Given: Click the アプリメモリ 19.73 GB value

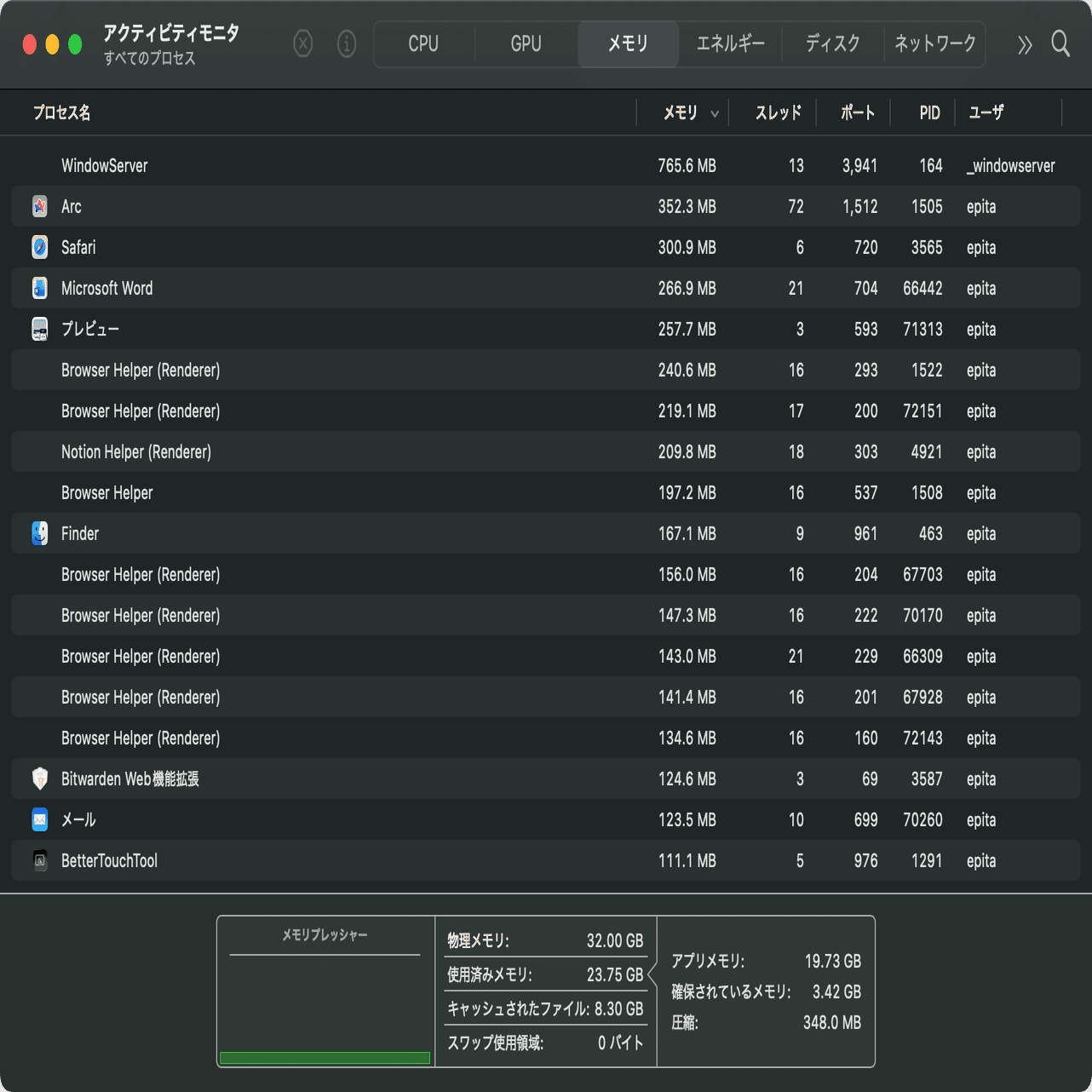Looking at the screenshot, I should (x=833, y=961).
